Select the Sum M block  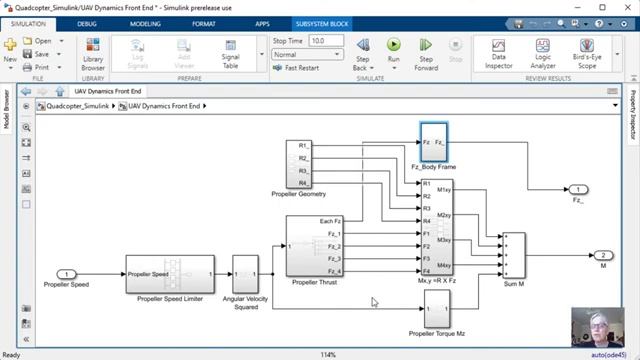click(514, 256)
